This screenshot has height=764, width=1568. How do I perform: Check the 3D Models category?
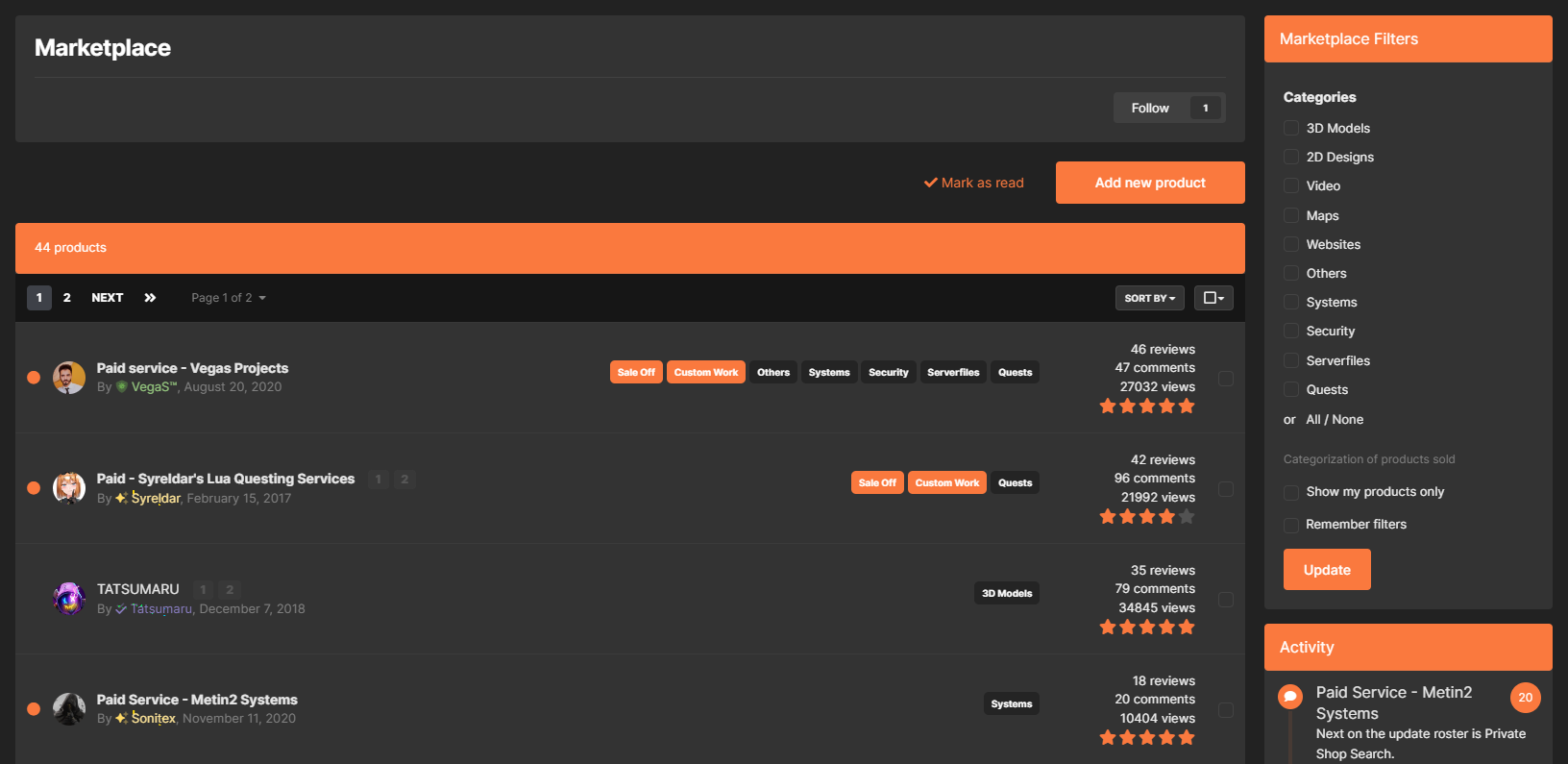(x=1291, y=128)
